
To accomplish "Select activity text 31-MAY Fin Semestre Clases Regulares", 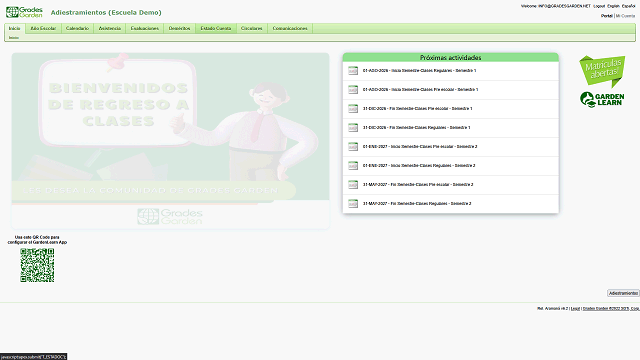I will click(417, 203).
